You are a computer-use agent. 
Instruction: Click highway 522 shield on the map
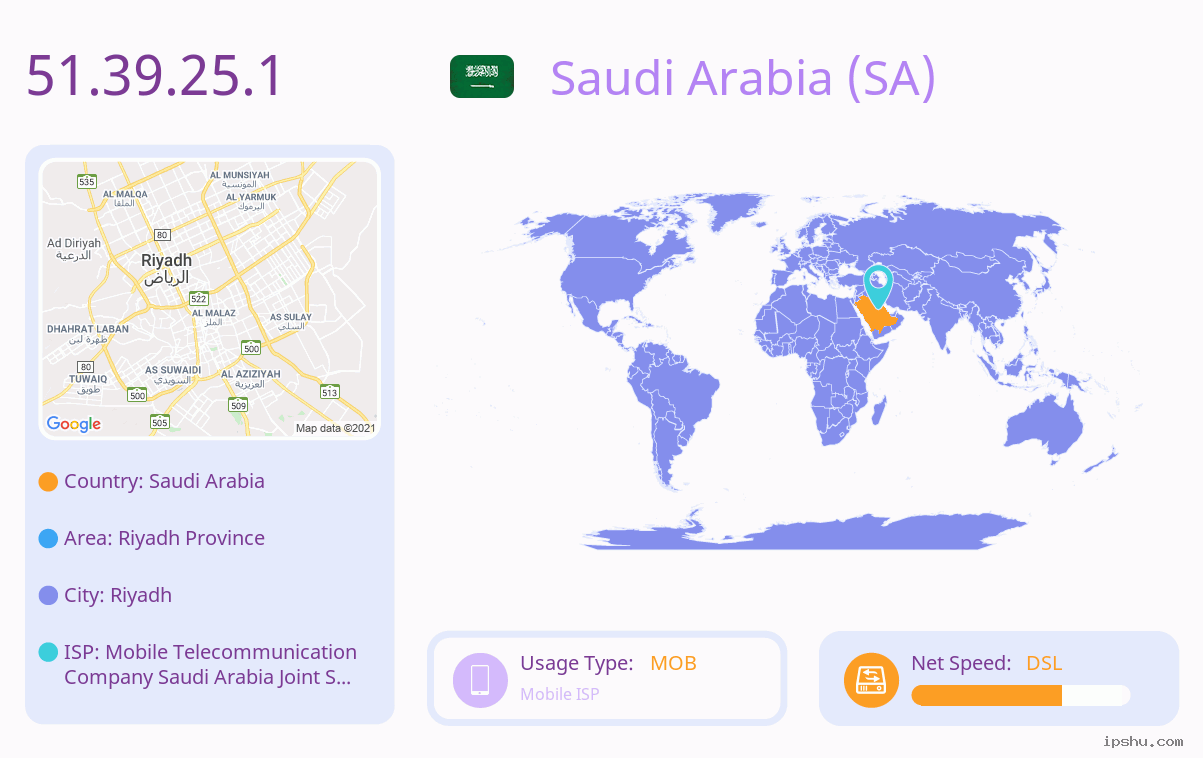pos(199,298)
